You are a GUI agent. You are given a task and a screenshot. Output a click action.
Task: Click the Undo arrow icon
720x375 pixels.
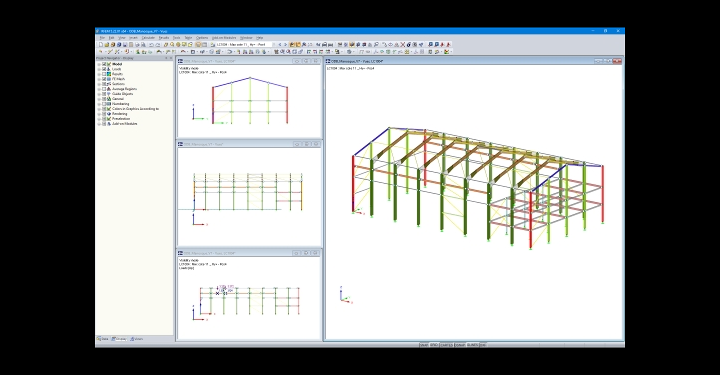152,45
